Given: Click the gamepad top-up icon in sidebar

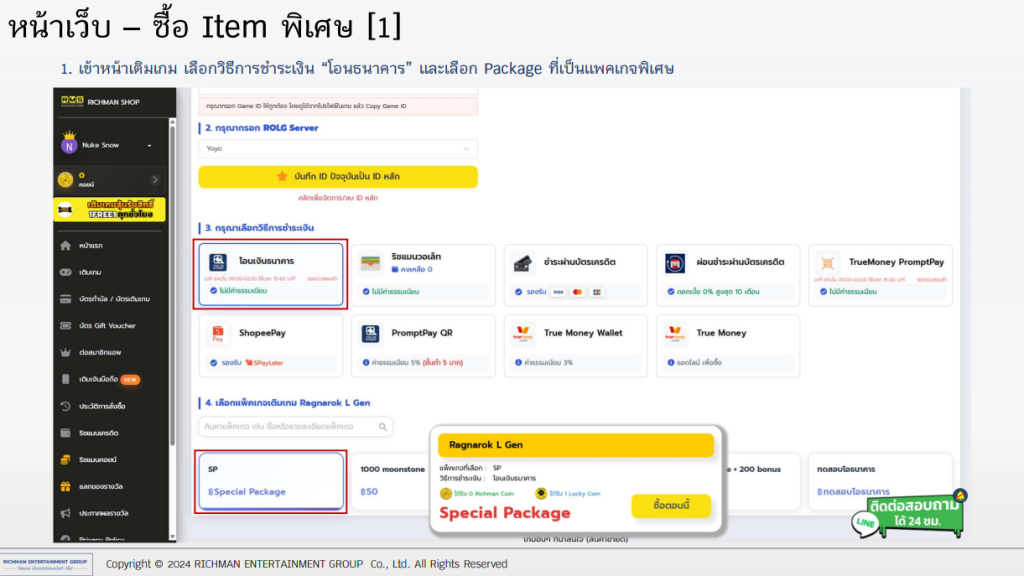Looking at the screenshot, I should click(x=66, y=272).
